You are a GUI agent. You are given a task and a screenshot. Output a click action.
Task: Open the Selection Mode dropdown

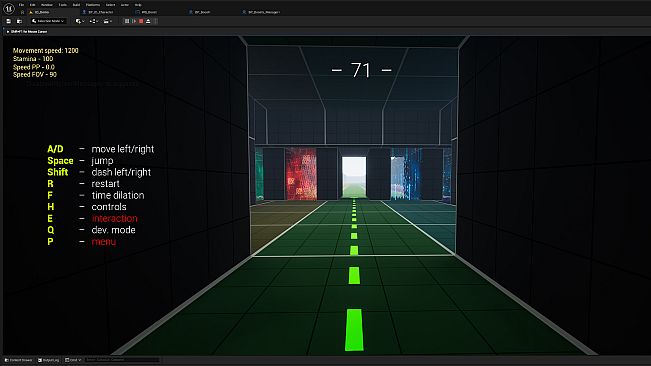(x=49, y=21)
